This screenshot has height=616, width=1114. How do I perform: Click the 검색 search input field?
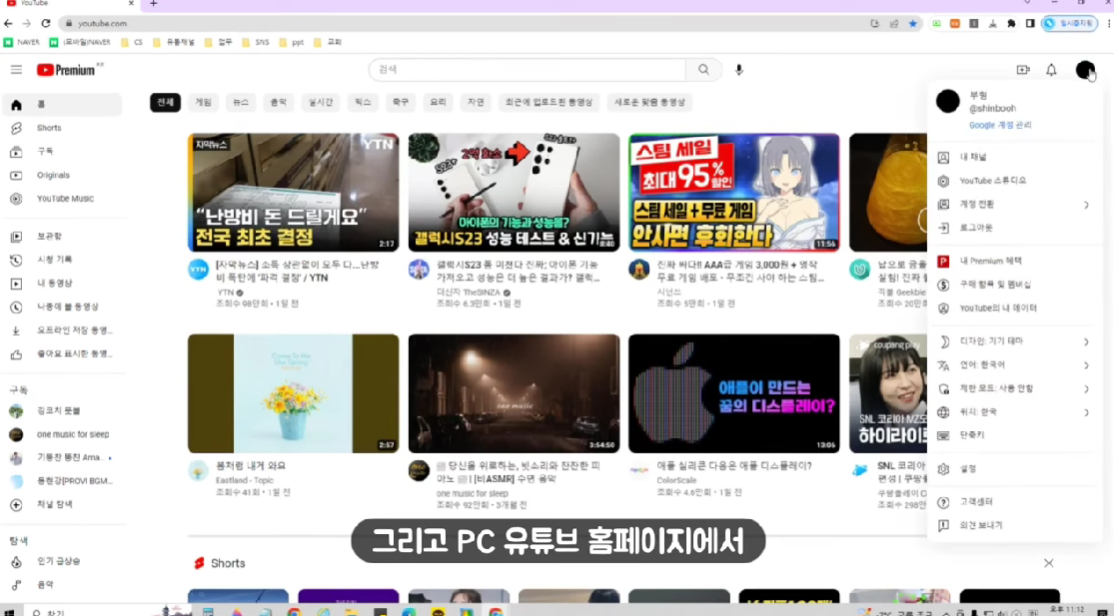click(x=527, y=70)
